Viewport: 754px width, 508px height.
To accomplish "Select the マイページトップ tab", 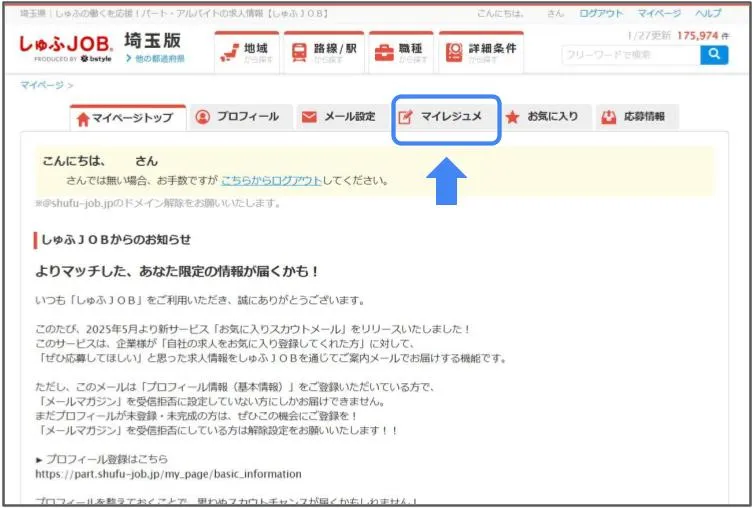I will (x=125, y=118).
